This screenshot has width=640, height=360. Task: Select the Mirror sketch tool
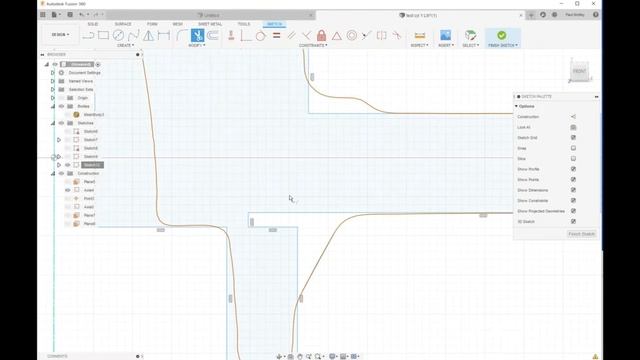[x=149, y=36]
